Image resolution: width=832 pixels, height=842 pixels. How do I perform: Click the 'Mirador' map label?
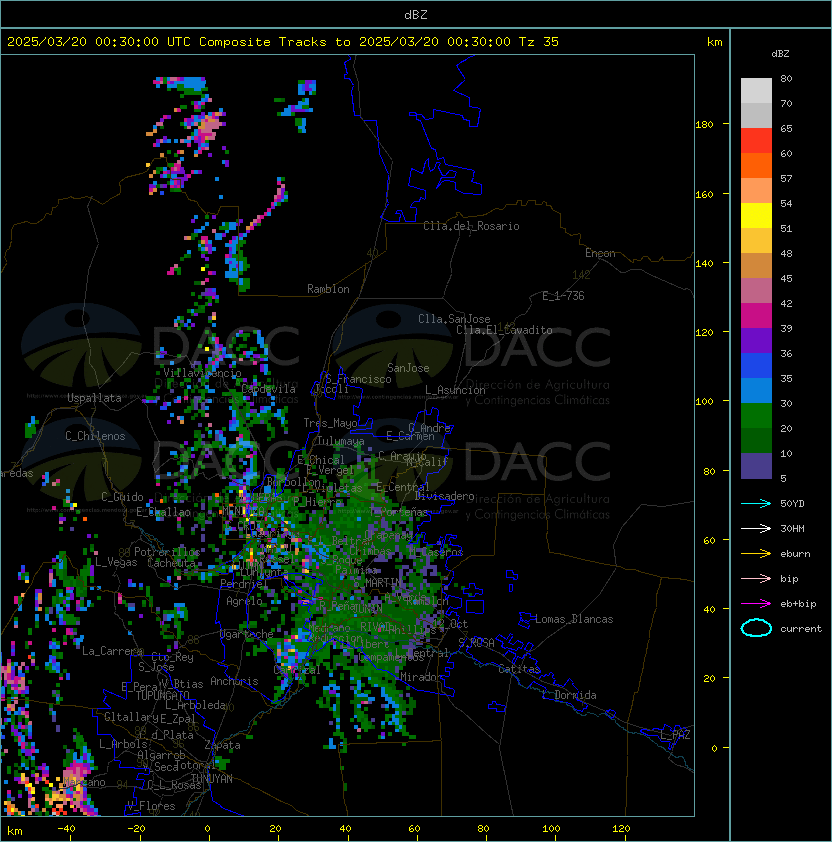pos(422,677)
